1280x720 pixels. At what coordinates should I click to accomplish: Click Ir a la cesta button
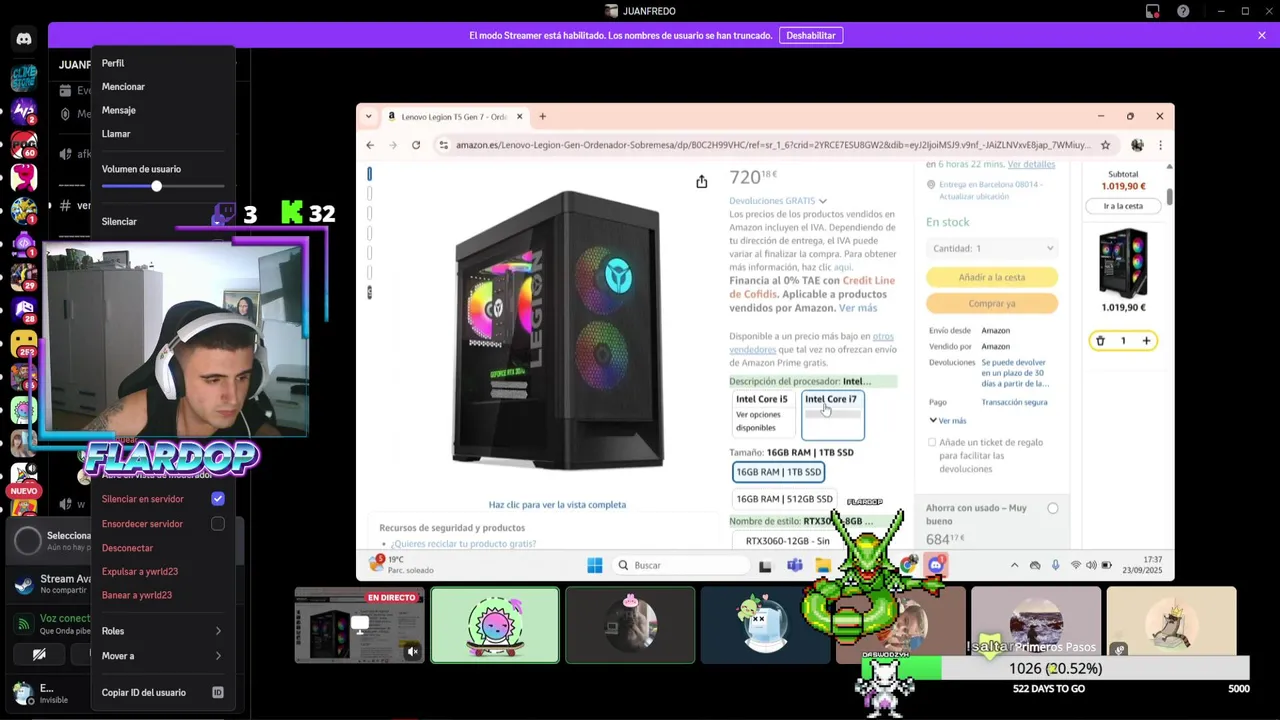pos(1123,206)
